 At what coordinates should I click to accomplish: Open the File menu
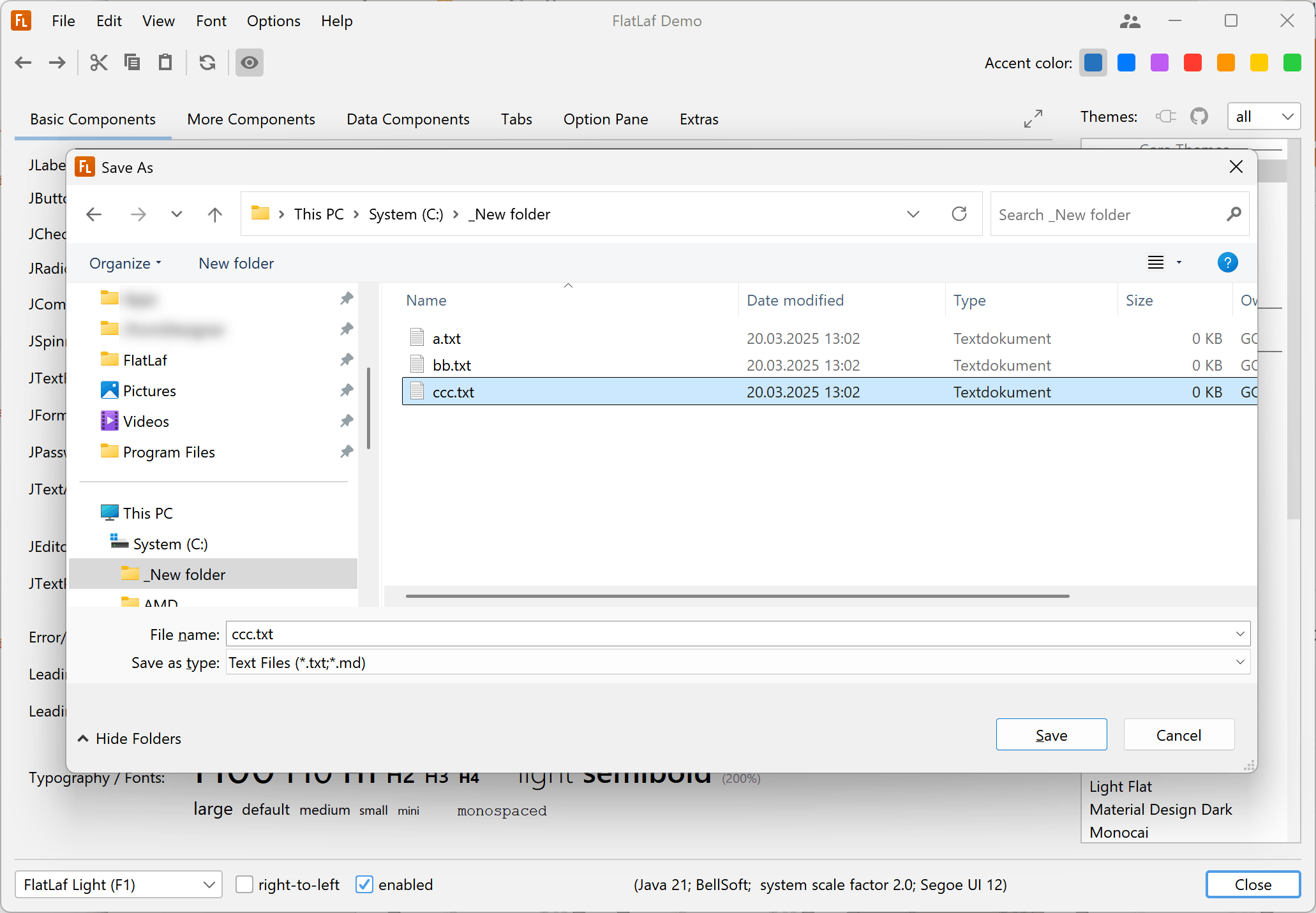click(64, 21)
